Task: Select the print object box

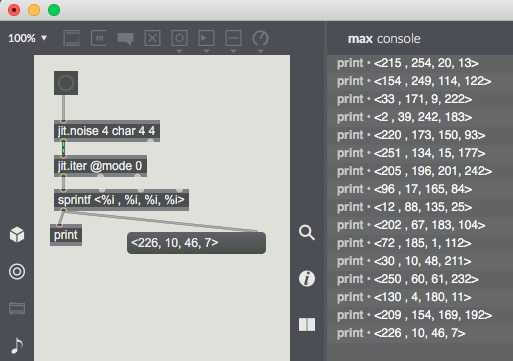Action: 66,235
